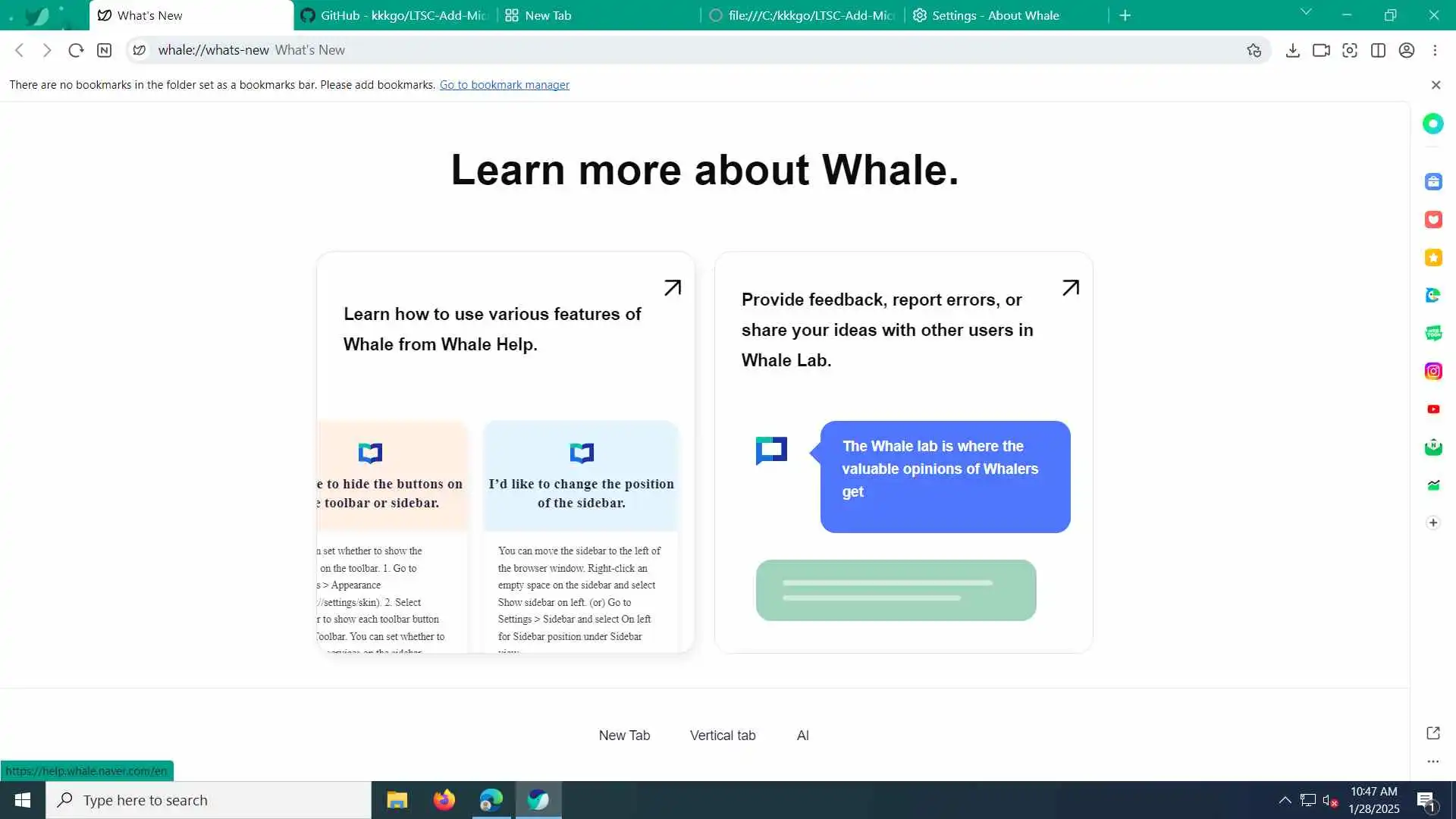Image resolution: width=1456 pixels, height=819 pixels.
Task: Toggle split view (dual tab) icon
Action: click(1379, 50)
